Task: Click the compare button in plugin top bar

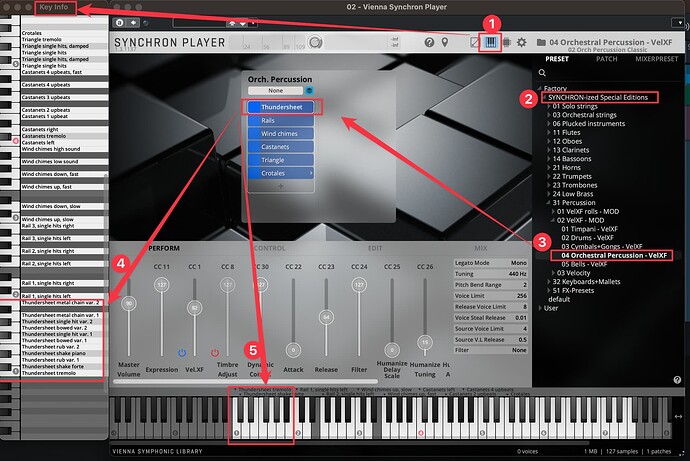Action: point(119,22)
